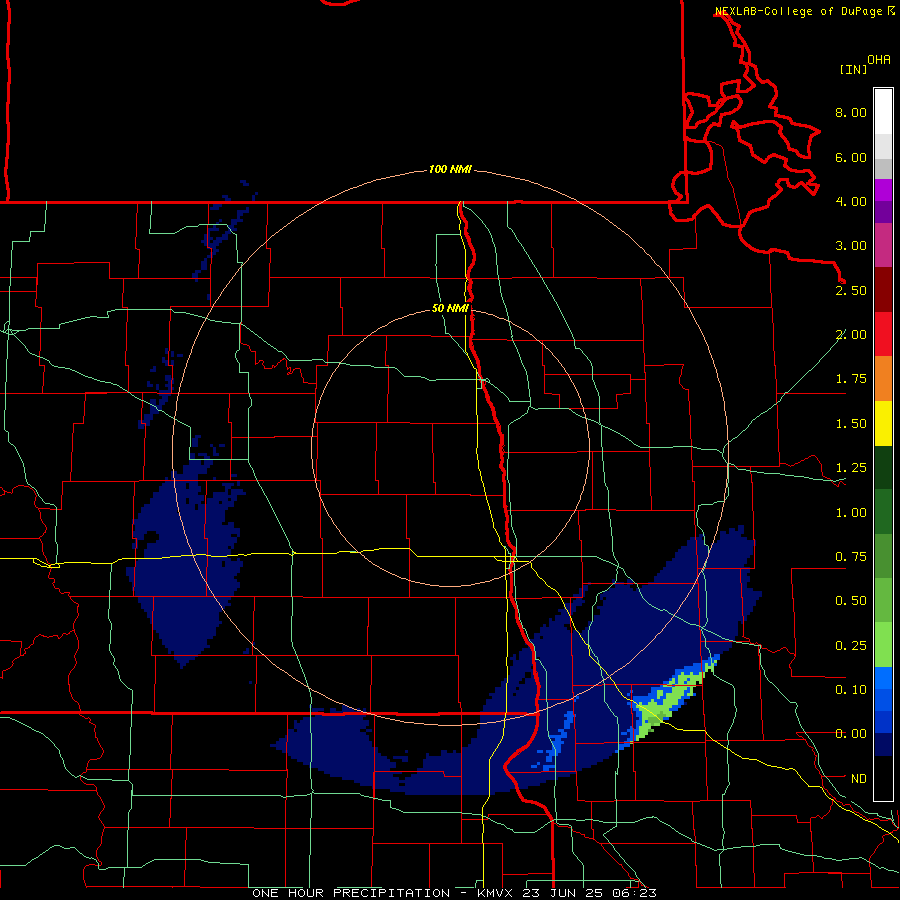This screenshot has width=900, height=900.
Task: Click the 100 NMI range ring label
Action: pyautogui.click(x=450, y=169)
